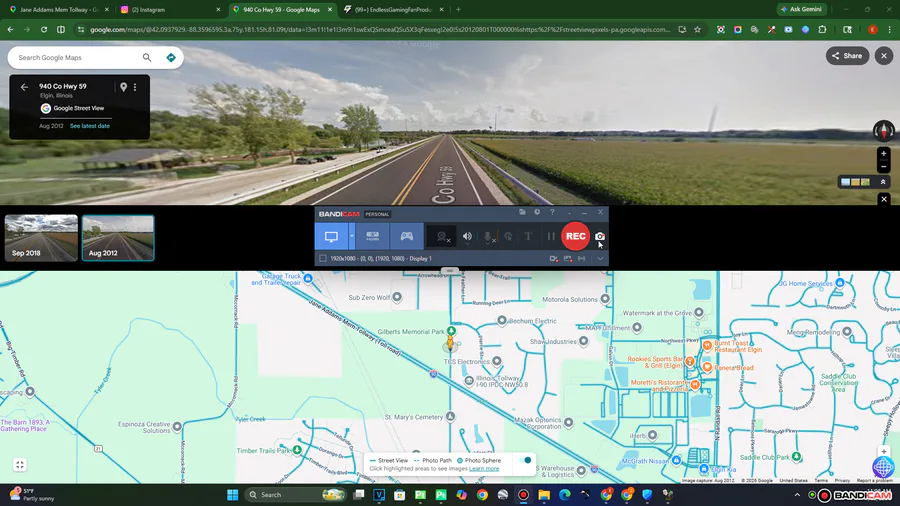Go back from 940 Co Hwy 59
This screenshot has height=506, width=900.
pos(24,87)
